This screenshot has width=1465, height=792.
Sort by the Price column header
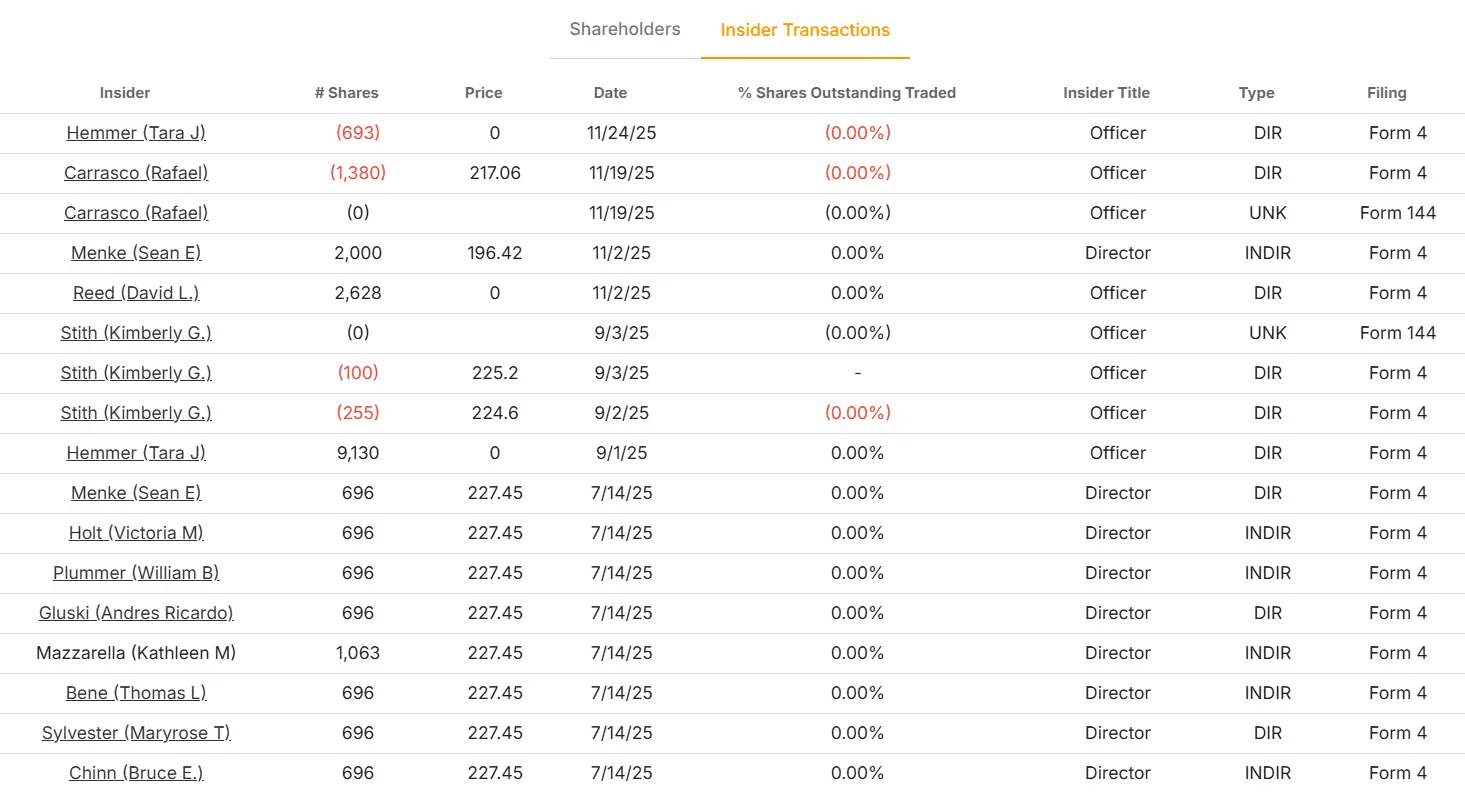click(483, 92)
